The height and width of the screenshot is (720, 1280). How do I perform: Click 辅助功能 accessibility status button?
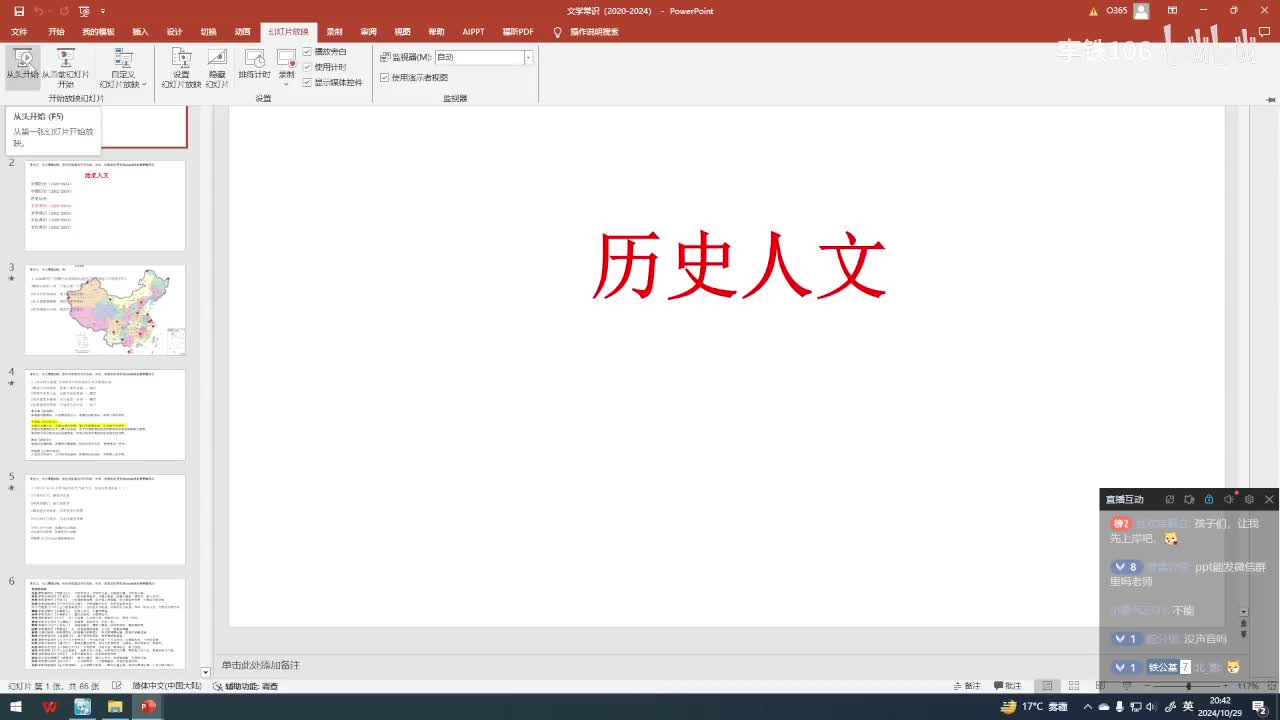point(246,686)
